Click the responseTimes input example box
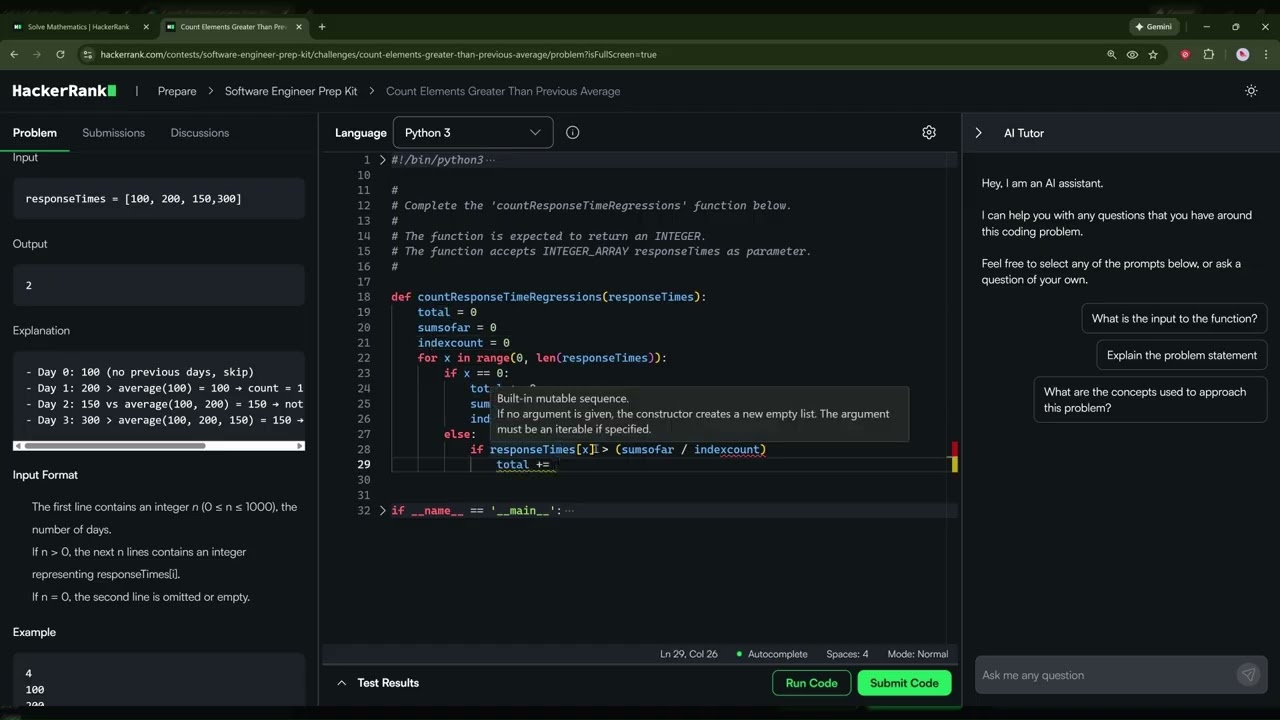This screenshot has width=1280, height=720. point(158,199)
